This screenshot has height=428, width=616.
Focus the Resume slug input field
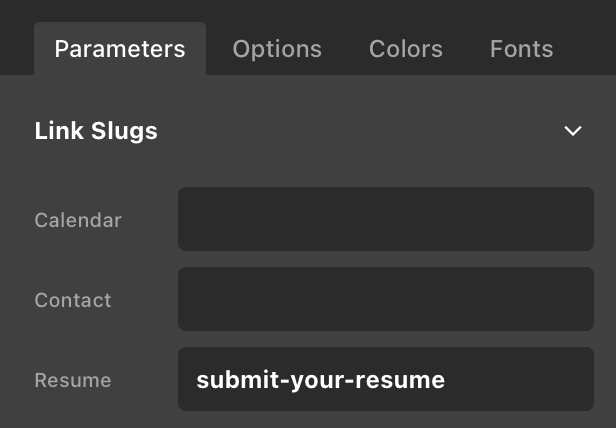385,379
